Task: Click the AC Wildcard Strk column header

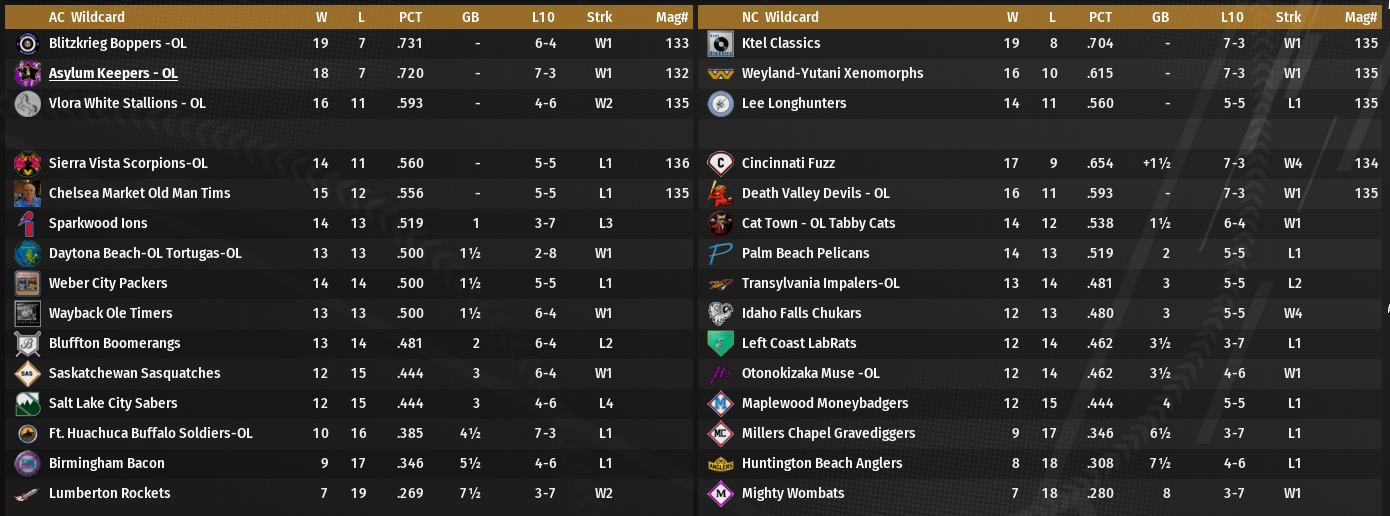Action: (600, 17)
